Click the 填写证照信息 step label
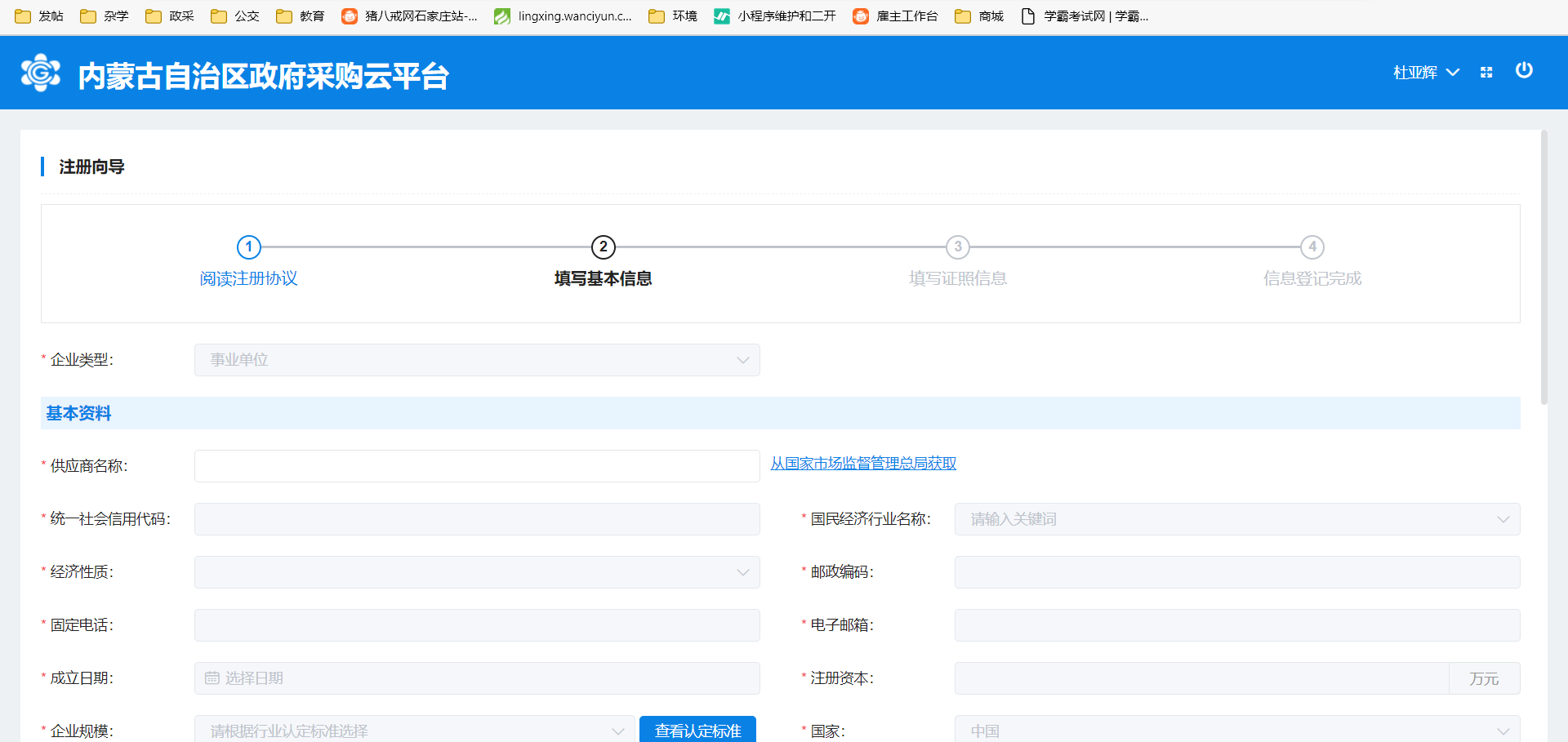 (958, 278)
